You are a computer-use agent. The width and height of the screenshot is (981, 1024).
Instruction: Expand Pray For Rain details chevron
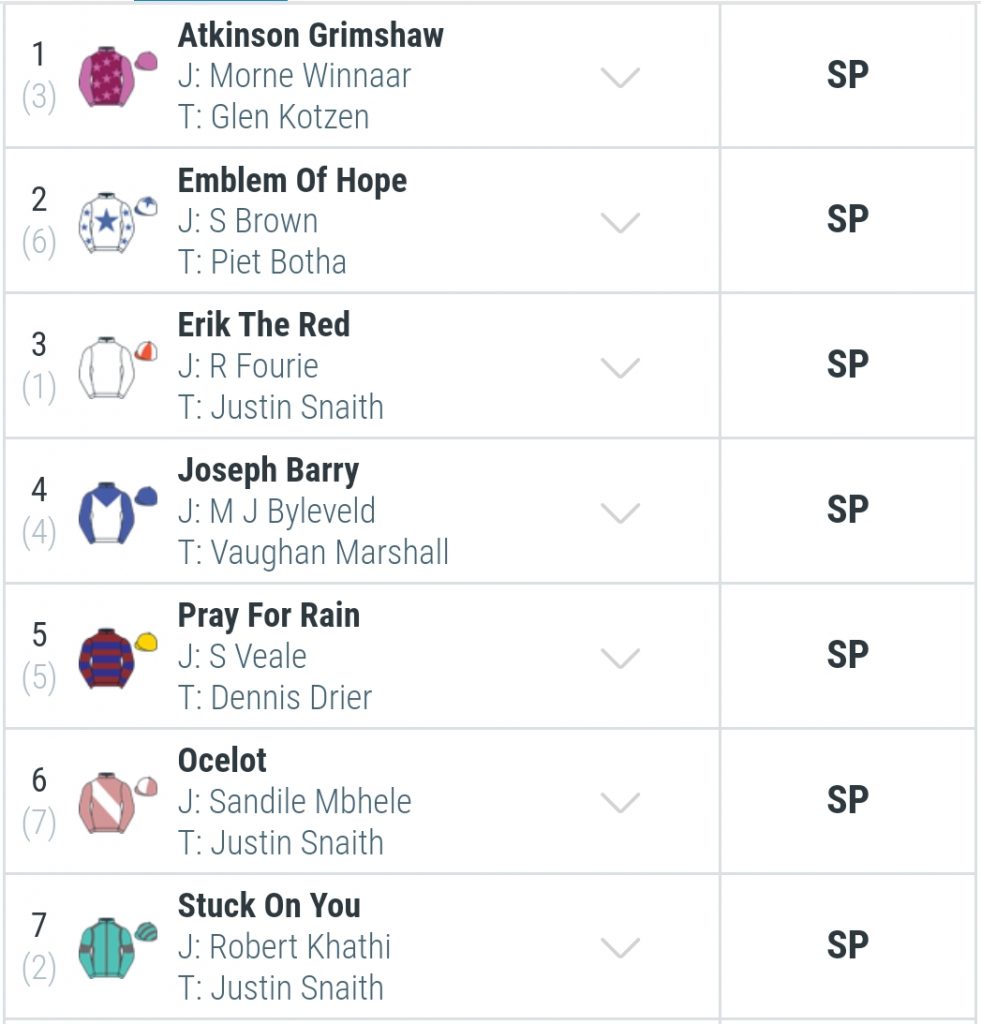click(620, 658)
